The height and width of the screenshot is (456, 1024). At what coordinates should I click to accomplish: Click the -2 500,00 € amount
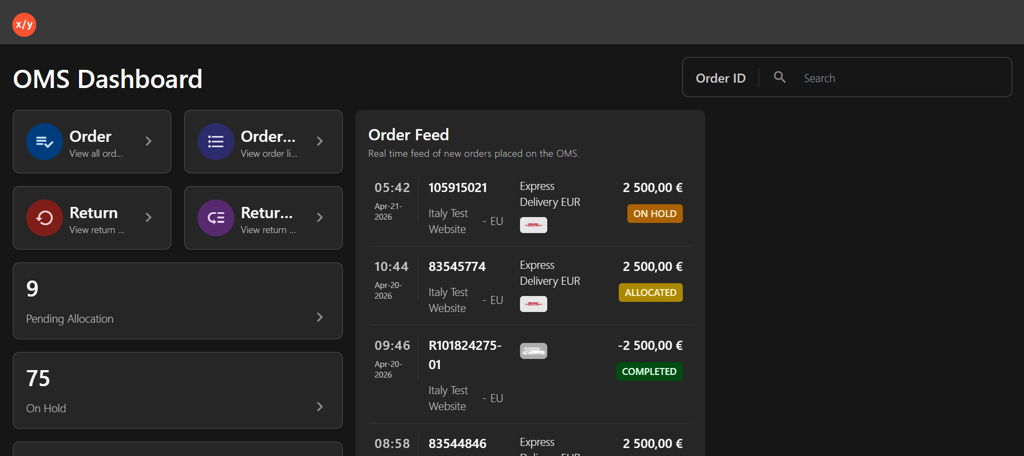650,346
